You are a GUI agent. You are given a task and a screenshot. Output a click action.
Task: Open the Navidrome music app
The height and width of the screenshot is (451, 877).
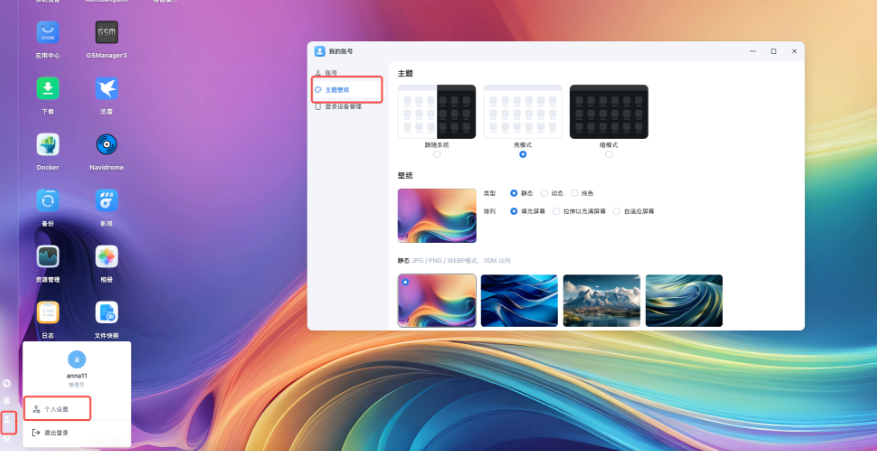point(106,144)
